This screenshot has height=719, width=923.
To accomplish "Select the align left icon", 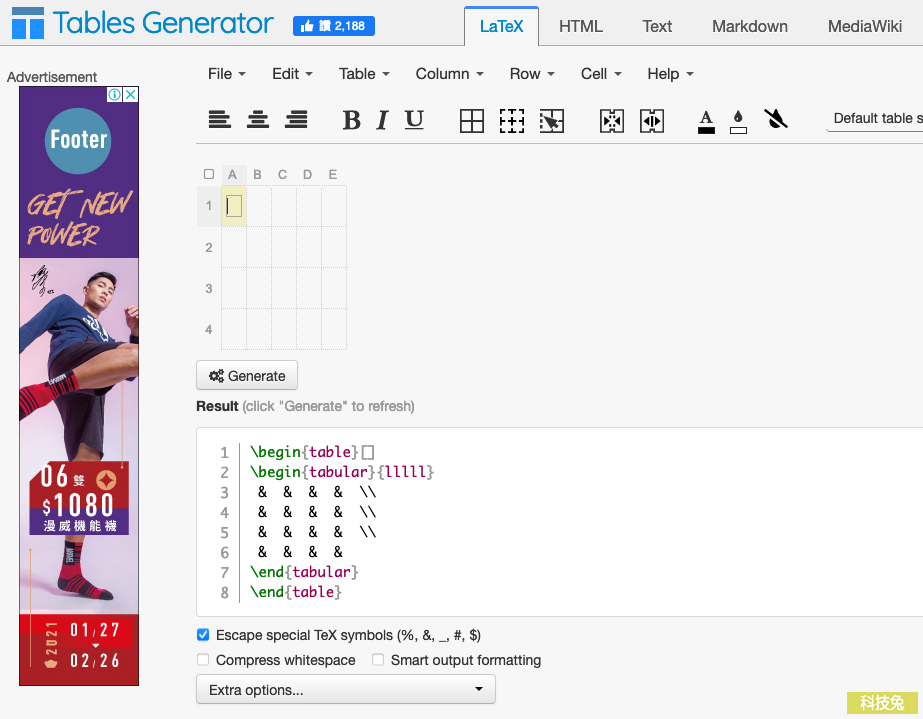I will pos(219,119).
